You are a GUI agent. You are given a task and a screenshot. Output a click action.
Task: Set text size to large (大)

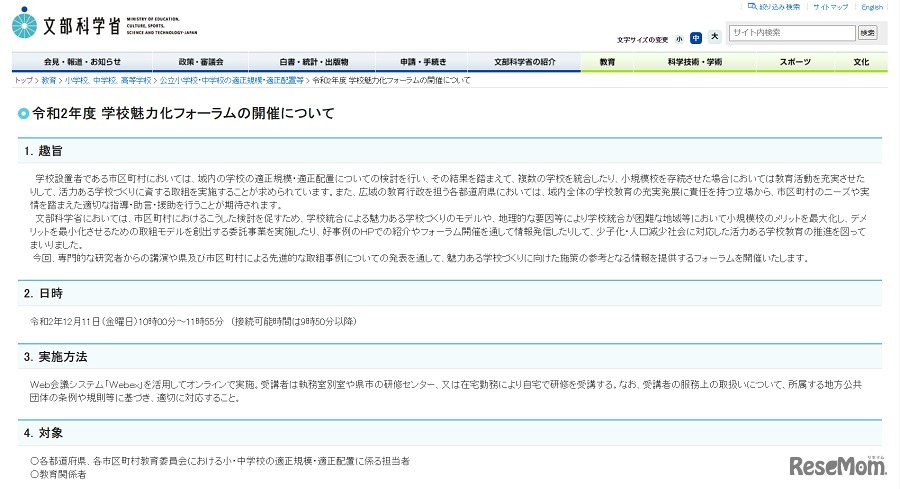[x=715, y=37]
